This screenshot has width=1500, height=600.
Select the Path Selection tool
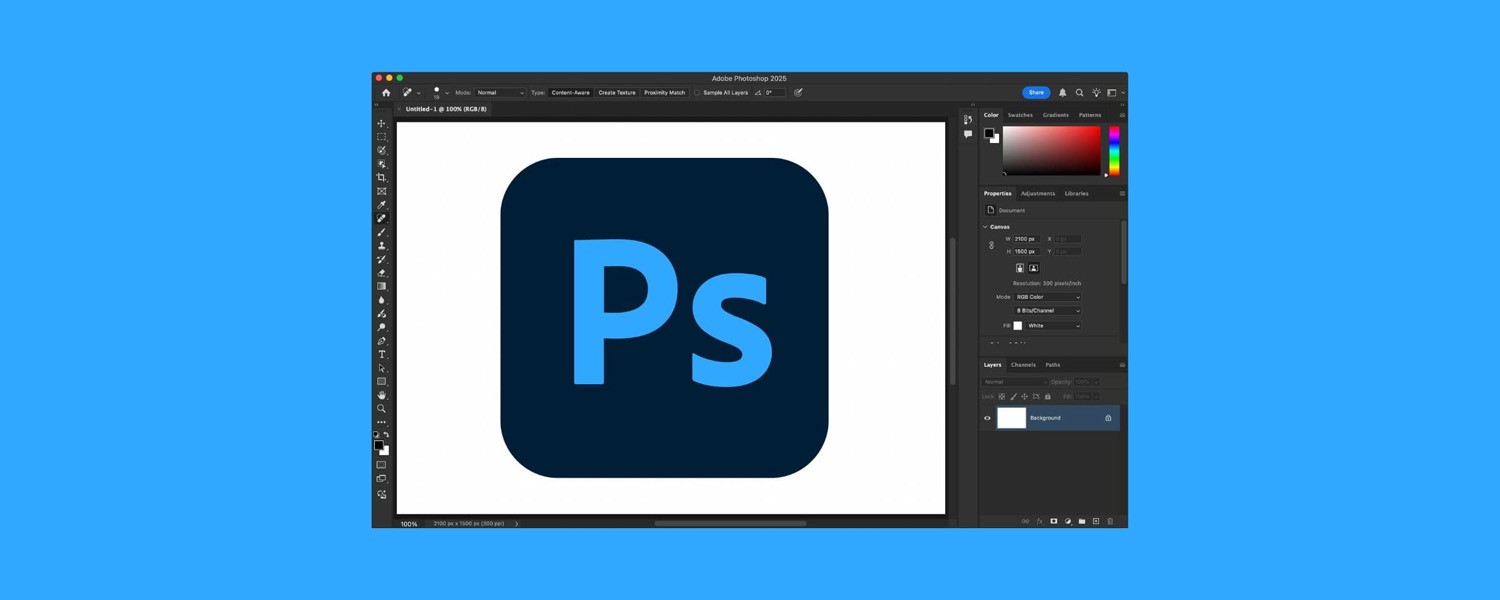(381, 368)
